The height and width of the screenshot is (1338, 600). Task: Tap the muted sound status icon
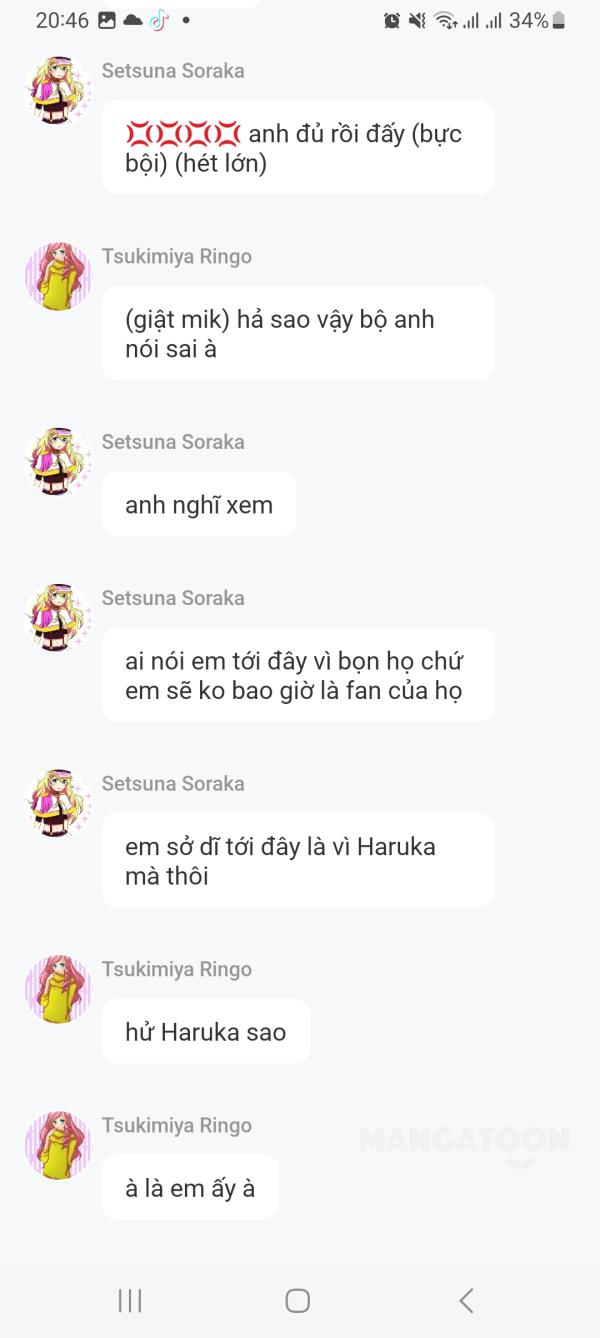[x=417, y=20]
